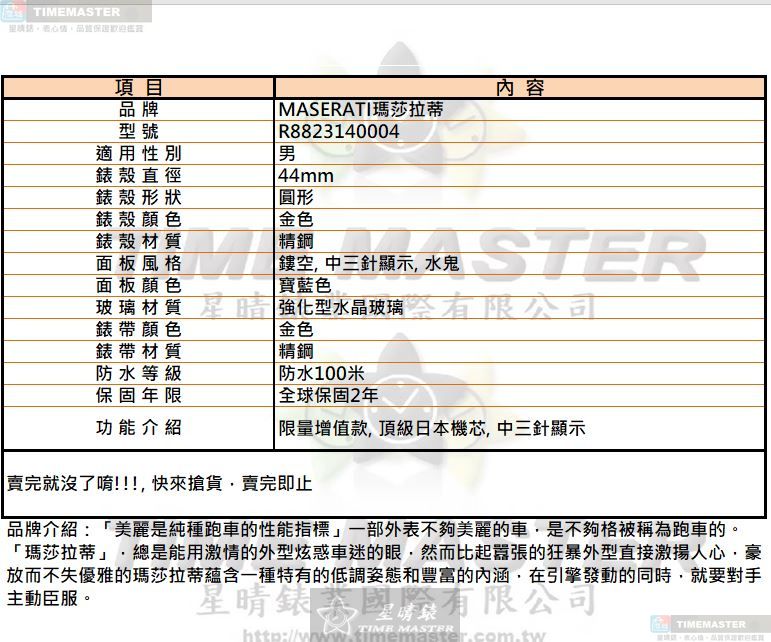Click the 賣完就沒了唷 promotional text
The height and width of the screenshot is (642, 771).
click(x=159, y=484)
